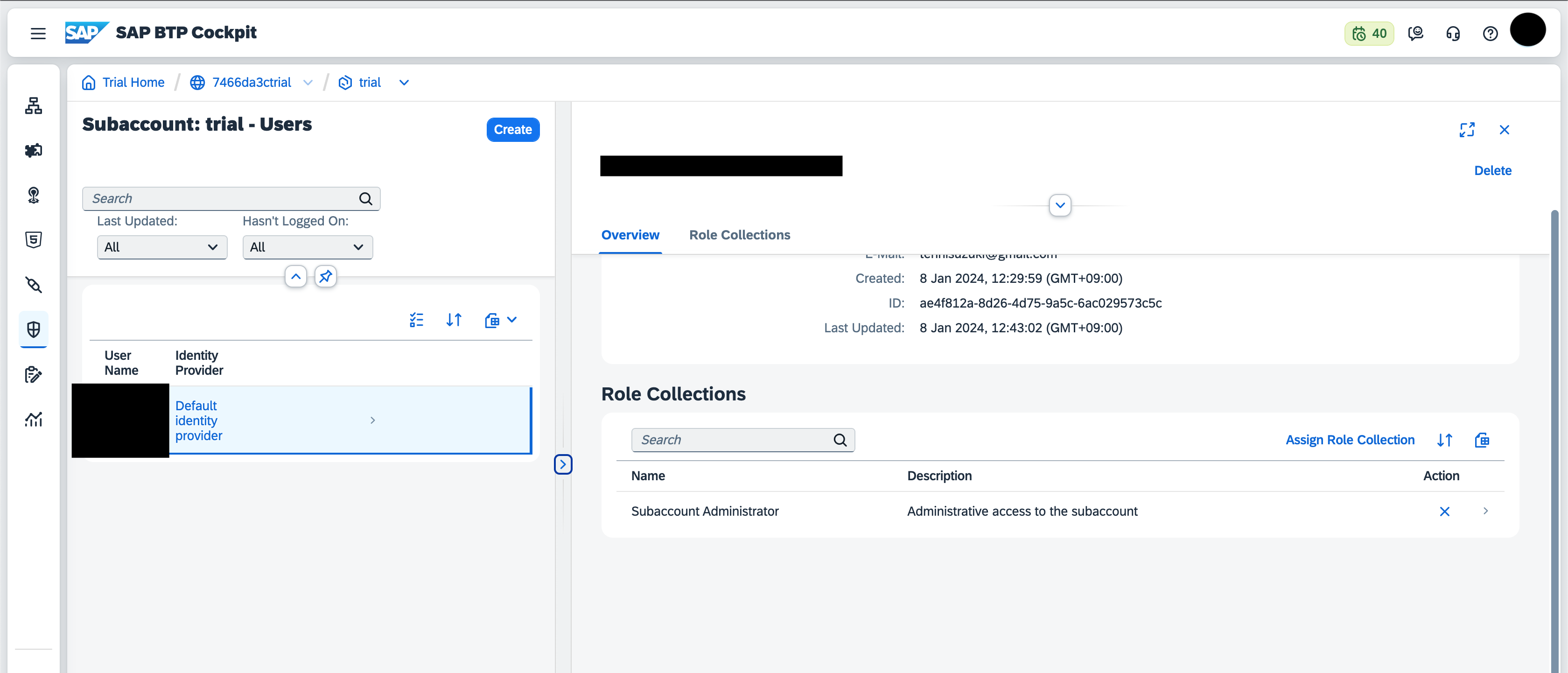The image size is (1568, 673).
Task: Open the Security shield sidebar icon
Action: coord(34,329)
